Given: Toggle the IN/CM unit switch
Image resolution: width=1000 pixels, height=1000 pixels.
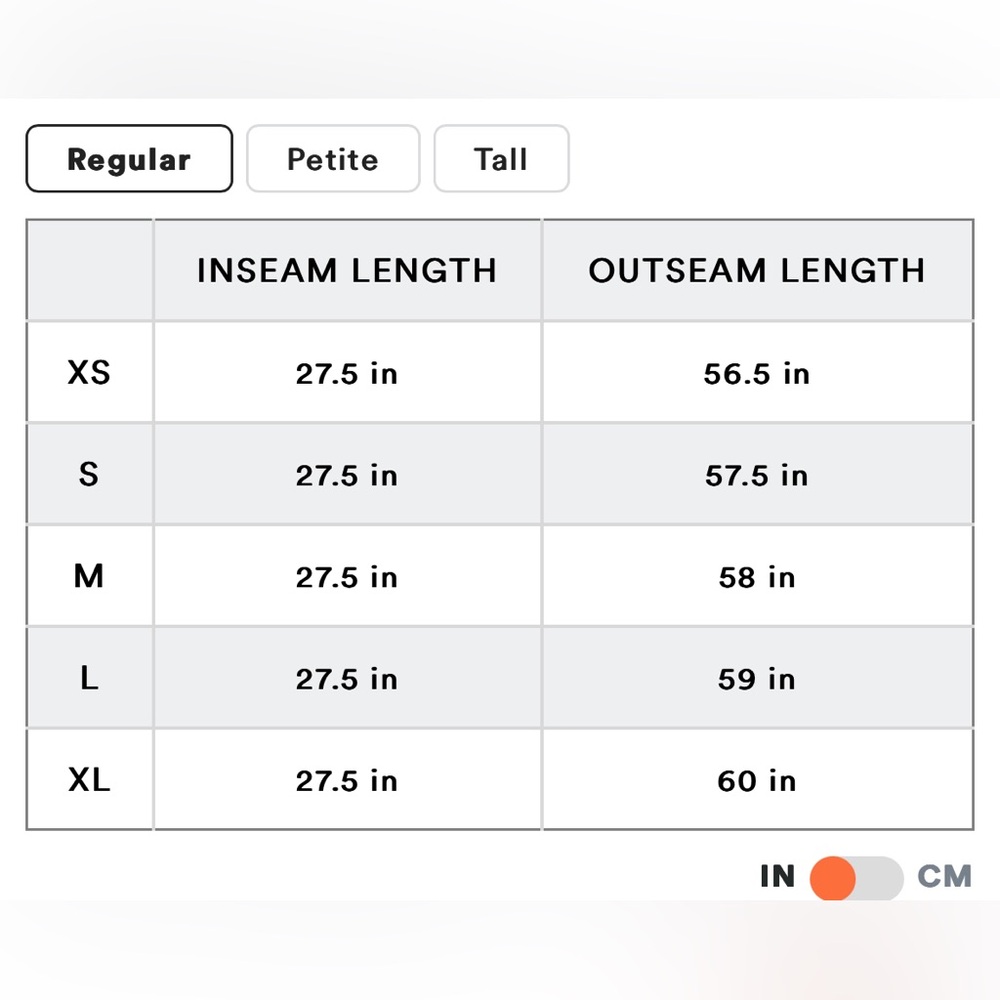Looking at the screenshot, I should pyautogui.click(x=855, y=878).
